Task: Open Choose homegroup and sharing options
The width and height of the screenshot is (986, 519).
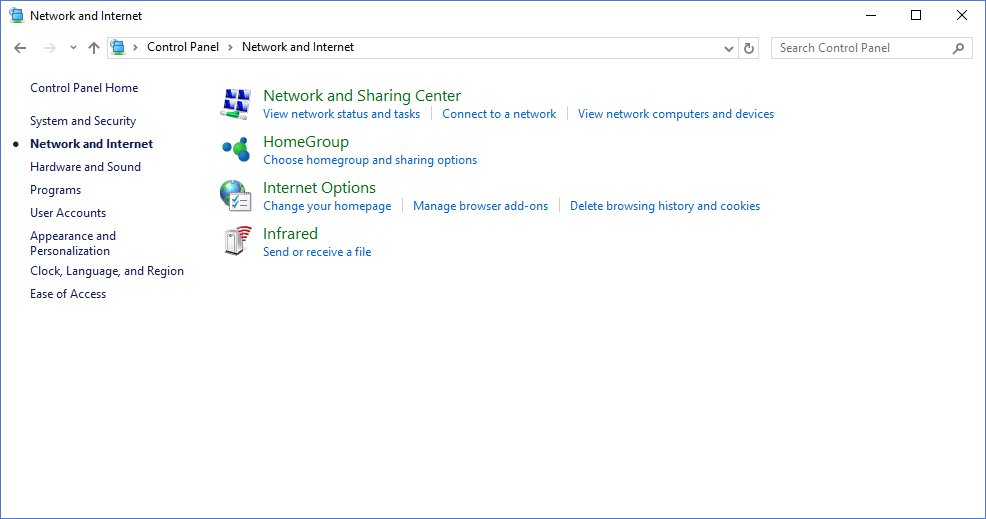Action: coord(370,160)
